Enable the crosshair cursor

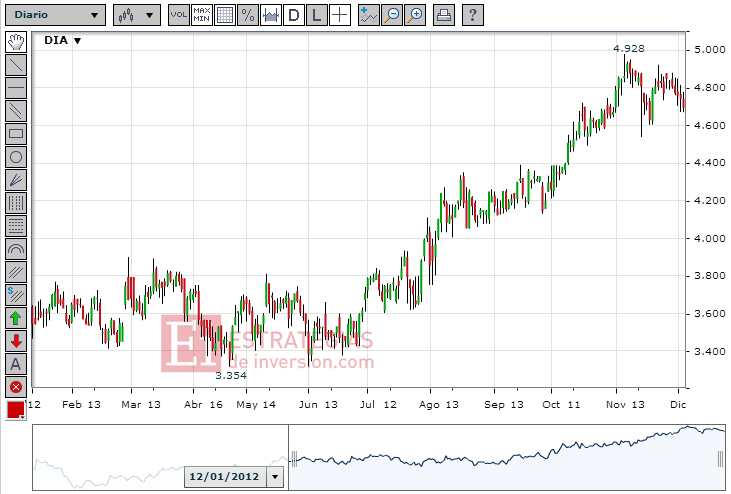(x=340, y=15)
